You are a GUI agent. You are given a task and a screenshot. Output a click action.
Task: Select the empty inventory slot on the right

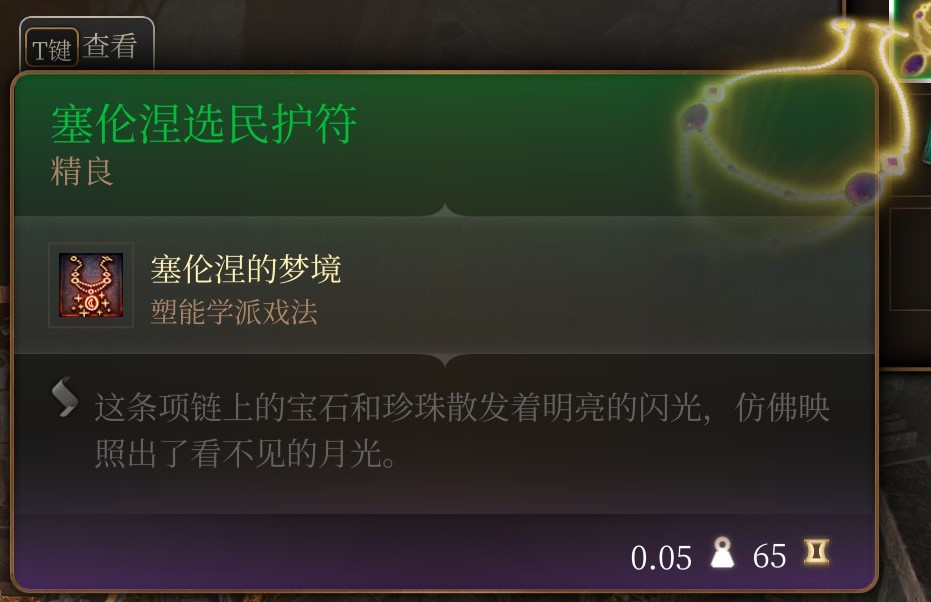910,258
